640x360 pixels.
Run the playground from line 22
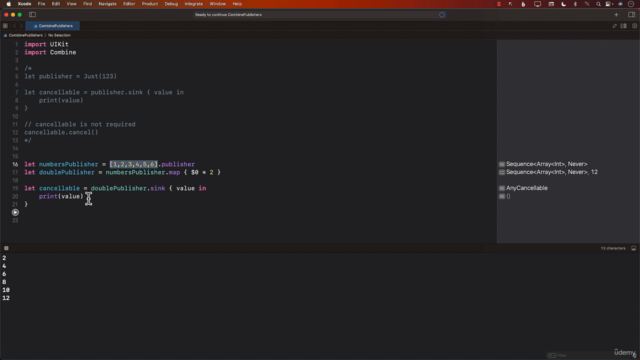15,212
